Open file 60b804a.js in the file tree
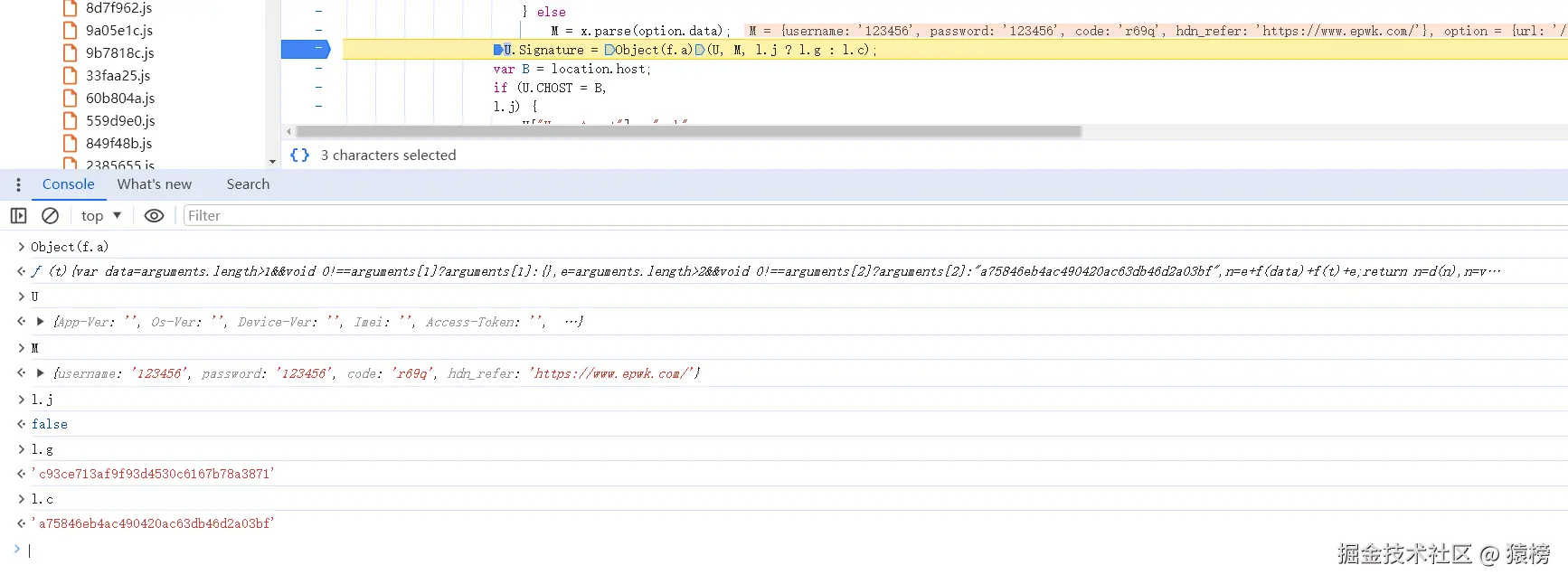Viewport: 1568px width, 584px height. click(120, 98)
